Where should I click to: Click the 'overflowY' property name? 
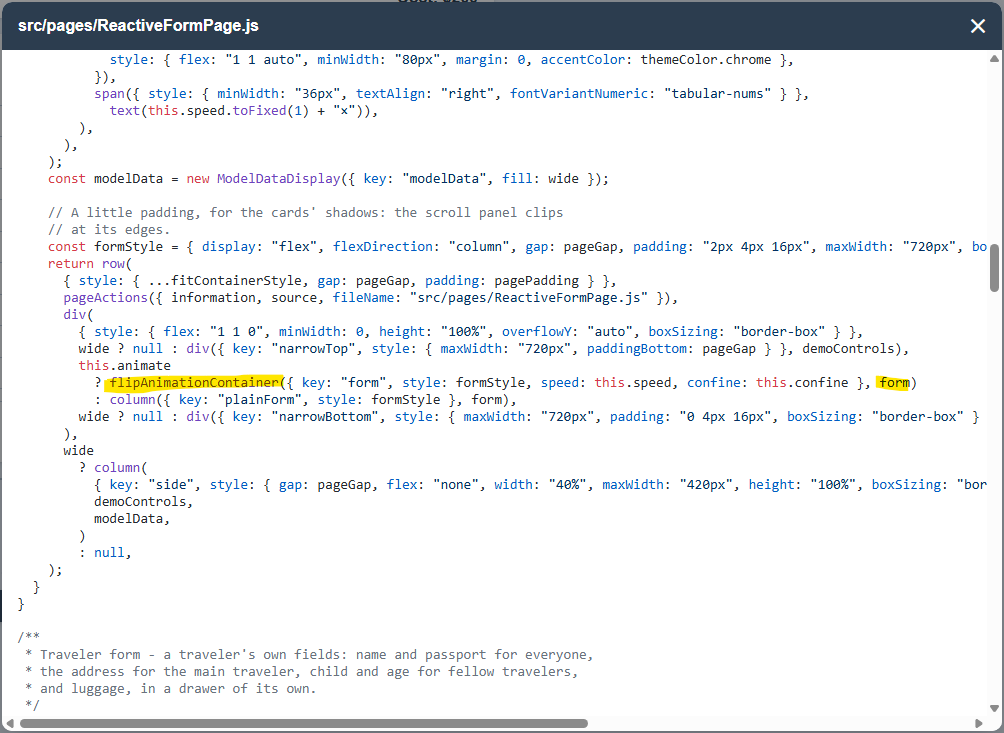[x=537, y=332]
